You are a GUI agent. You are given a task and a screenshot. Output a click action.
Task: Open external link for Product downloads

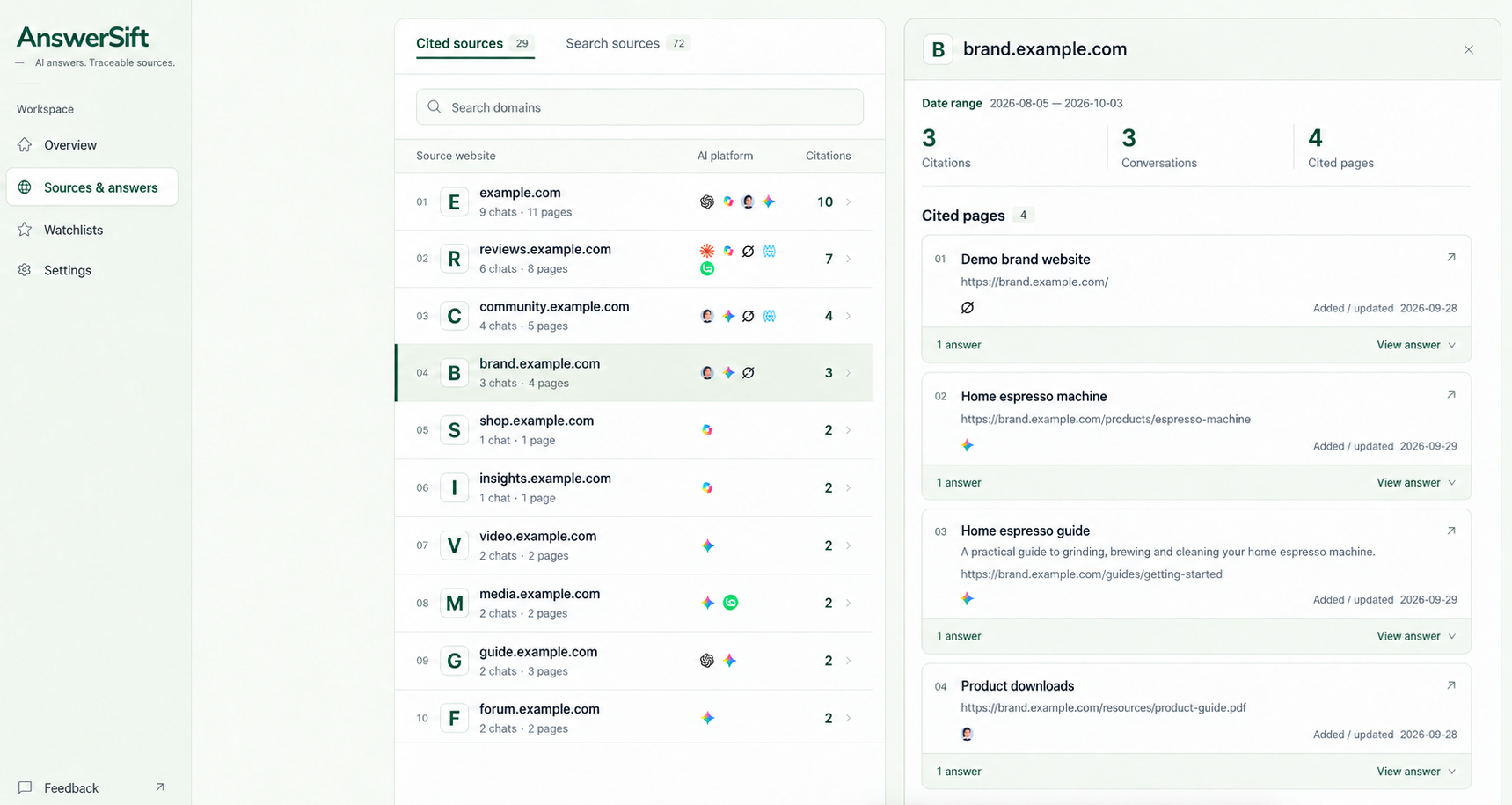[1450, 685]
